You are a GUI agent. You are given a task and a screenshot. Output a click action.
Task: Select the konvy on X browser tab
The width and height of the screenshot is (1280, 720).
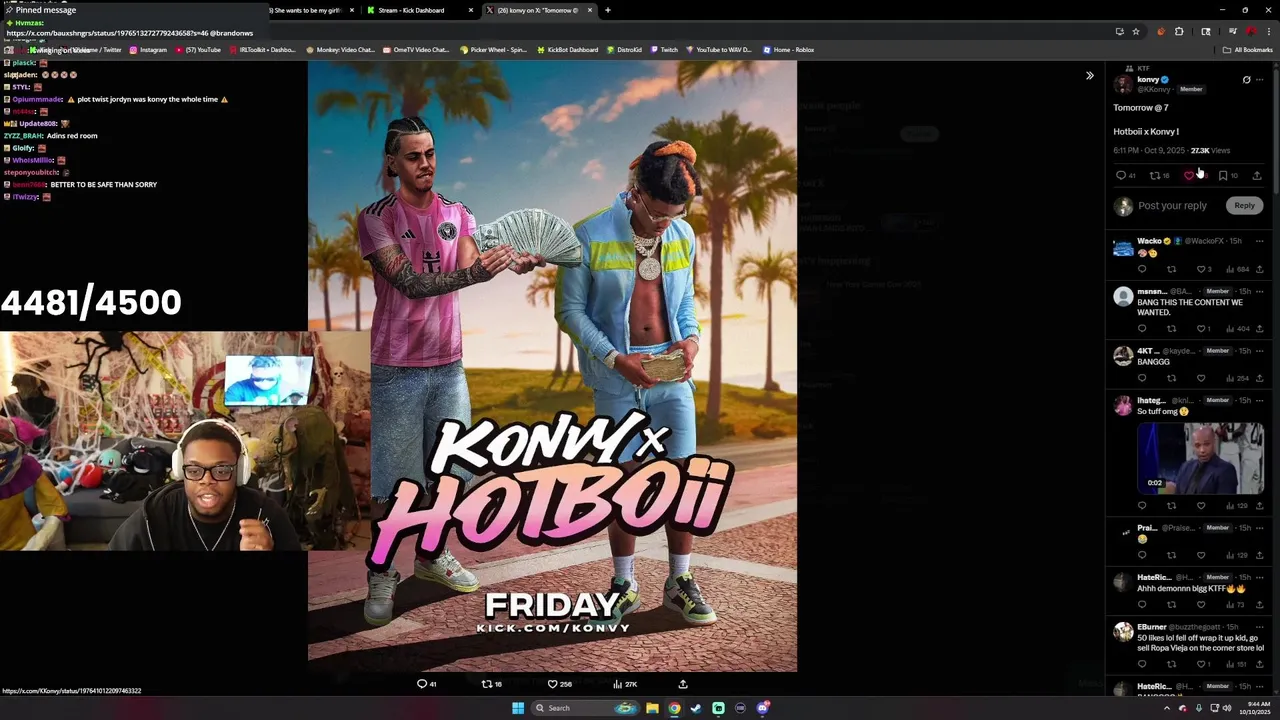[x=539, y=10]
